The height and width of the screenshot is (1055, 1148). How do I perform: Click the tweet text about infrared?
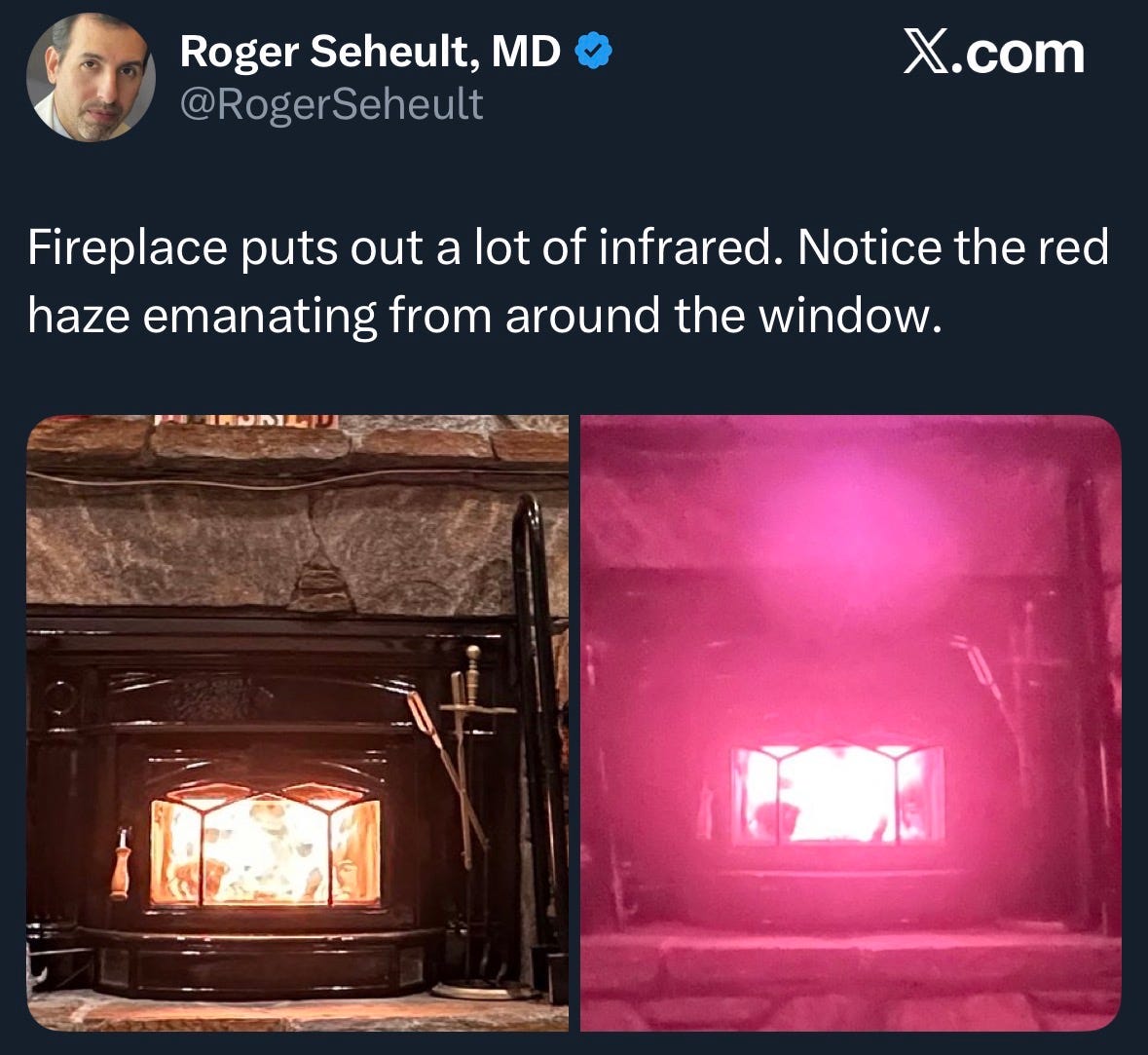pyautogui.click(x=568, y=283)
